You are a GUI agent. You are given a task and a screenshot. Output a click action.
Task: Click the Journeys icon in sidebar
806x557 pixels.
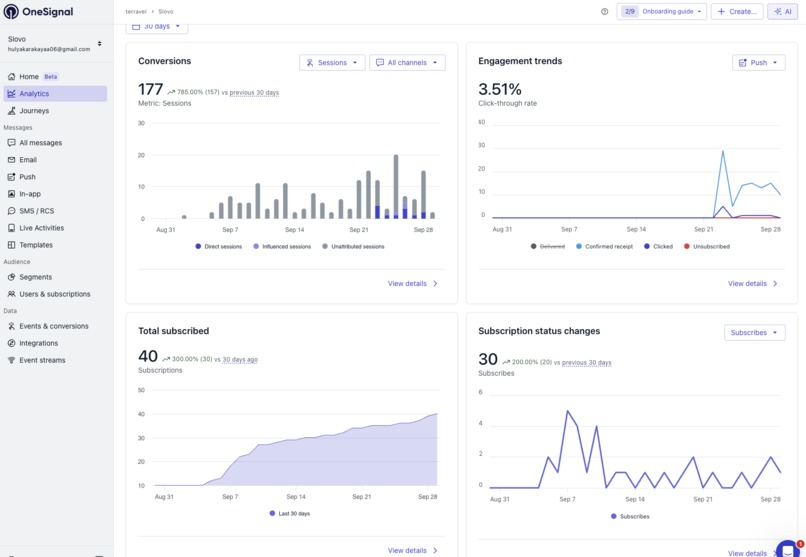[11, 110]
